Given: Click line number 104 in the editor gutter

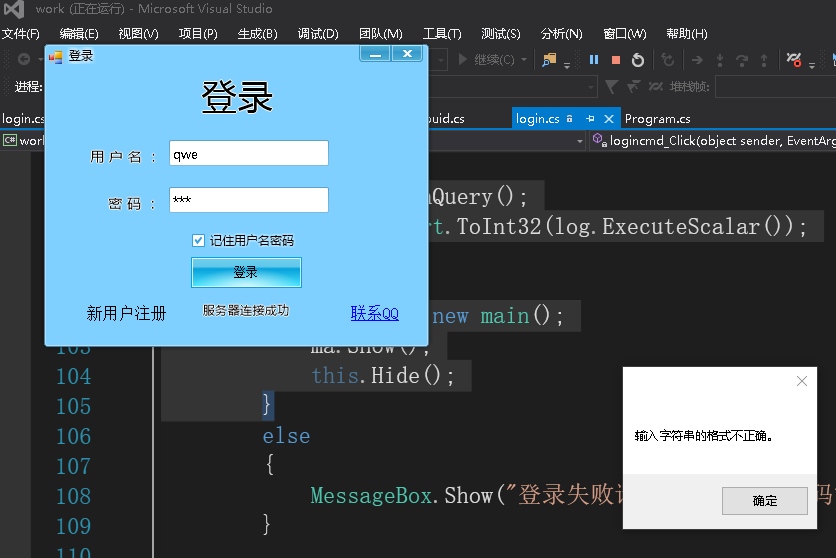Looking at the screenshot, I should coord(74,377).
